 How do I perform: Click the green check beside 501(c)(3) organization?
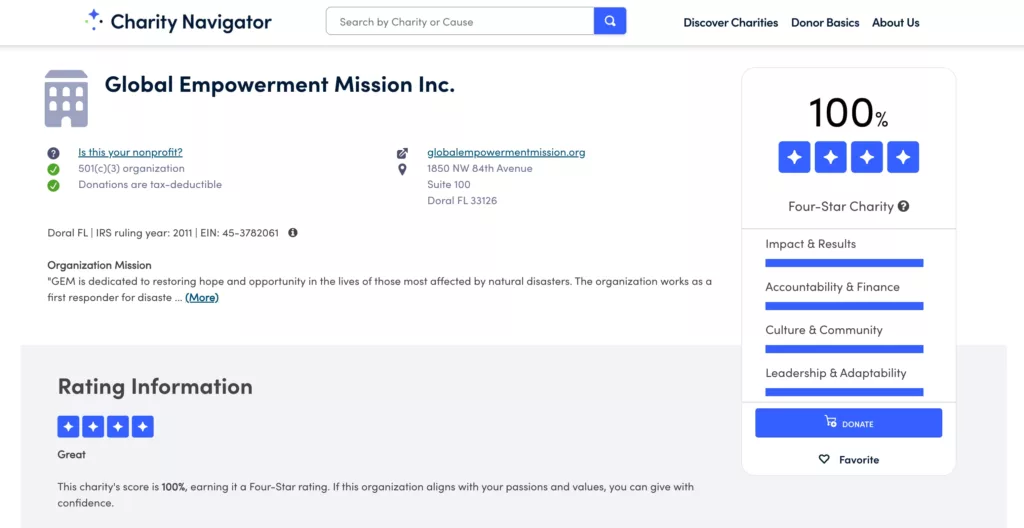(54, 169)
